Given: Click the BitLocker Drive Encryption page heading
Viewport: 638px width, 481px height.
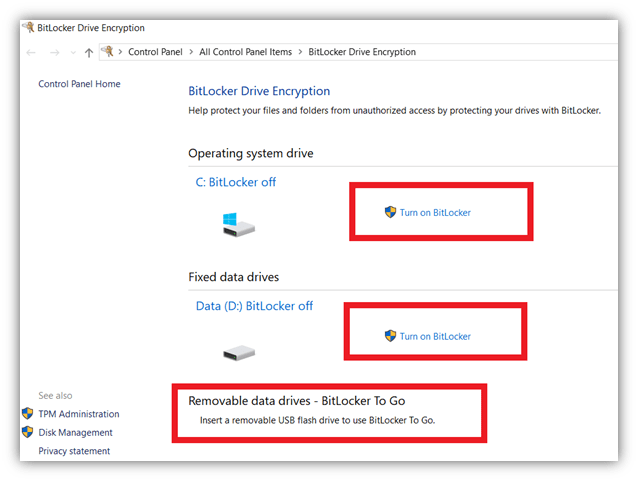Looking at the screenshot, I should coord(259,91).
